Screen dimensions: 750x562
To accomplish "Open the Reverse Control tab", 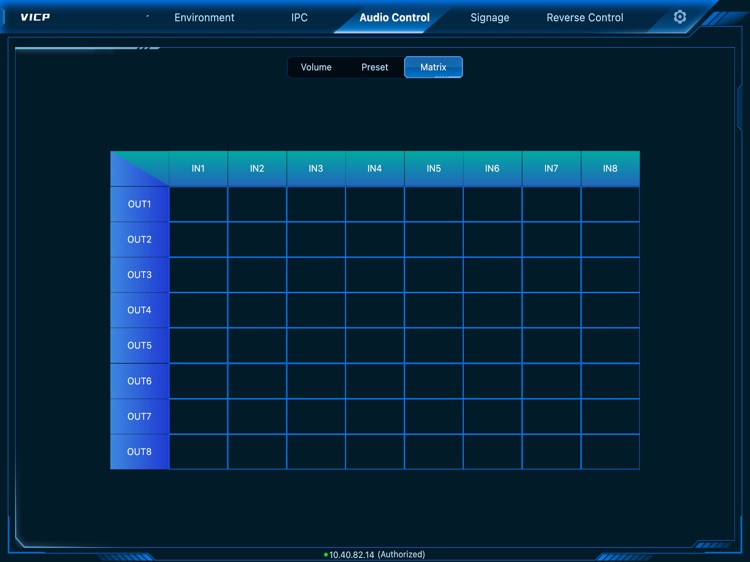I will coord(585,18).
